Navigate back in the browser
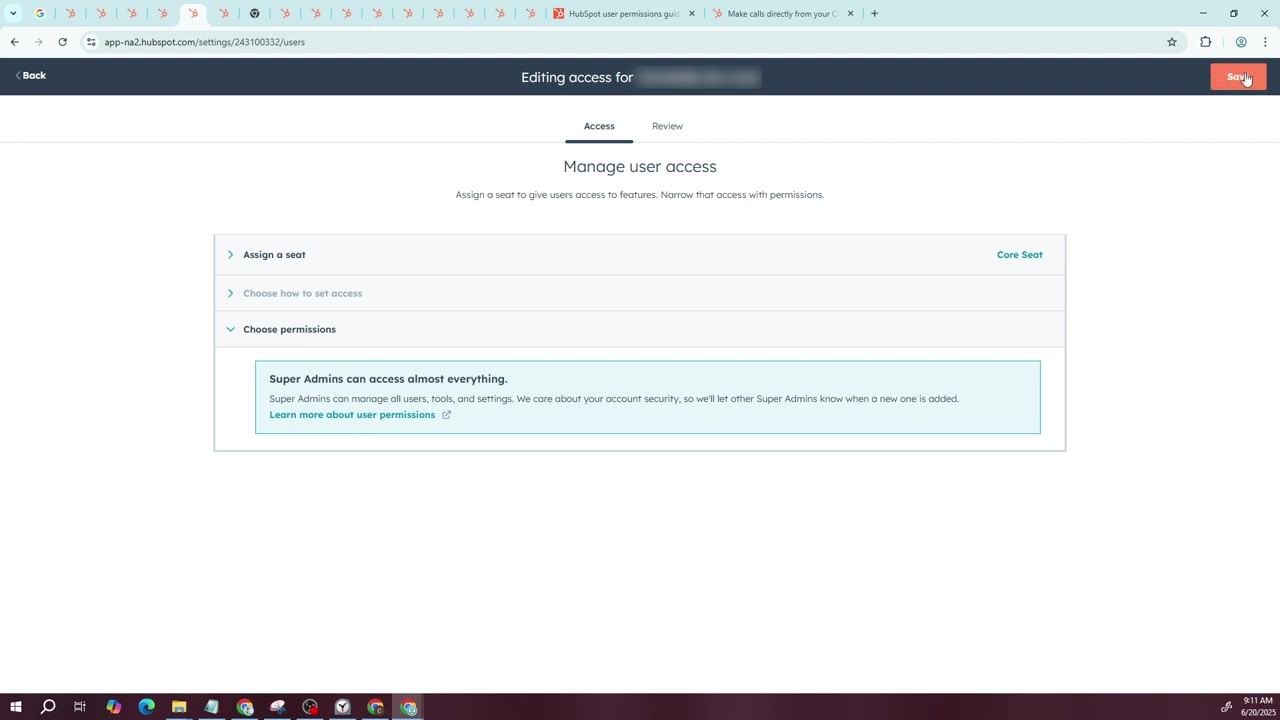 coord(14,42)
